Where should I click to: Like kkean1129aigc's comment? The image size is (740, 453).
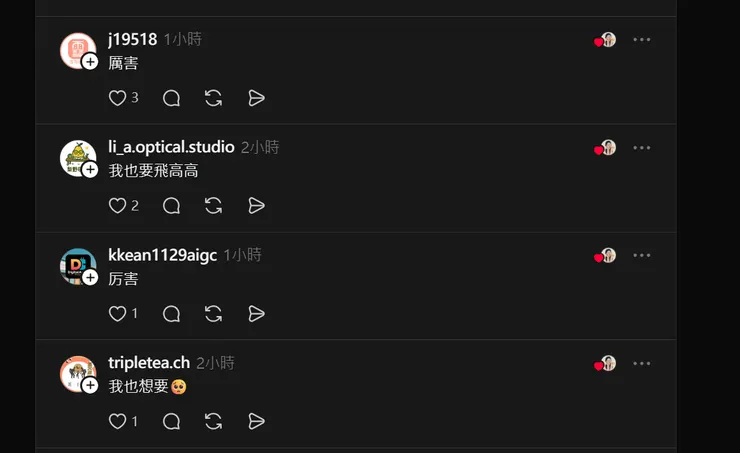click(118, 314)
